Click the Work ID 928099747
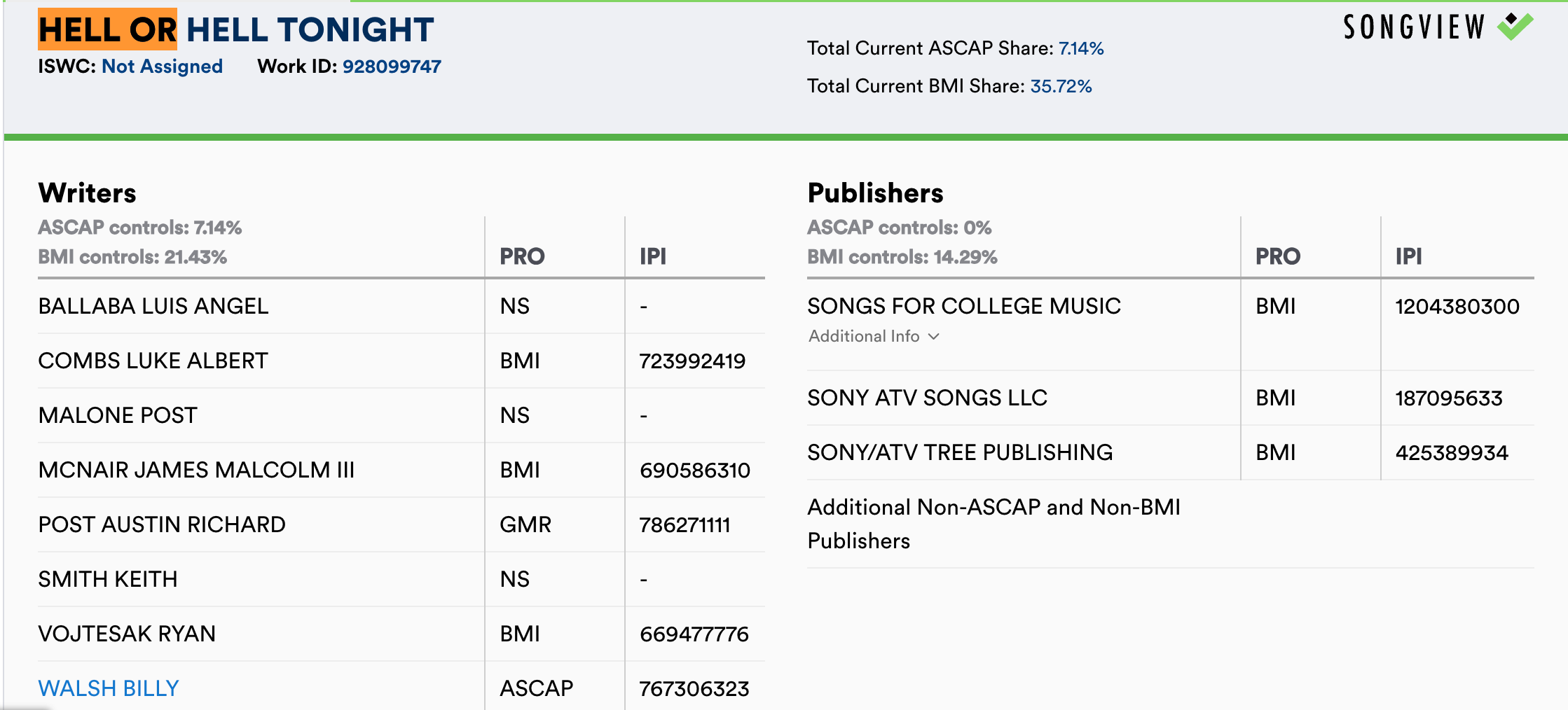This screenshot has height=710, width=1568. [392, 67]
